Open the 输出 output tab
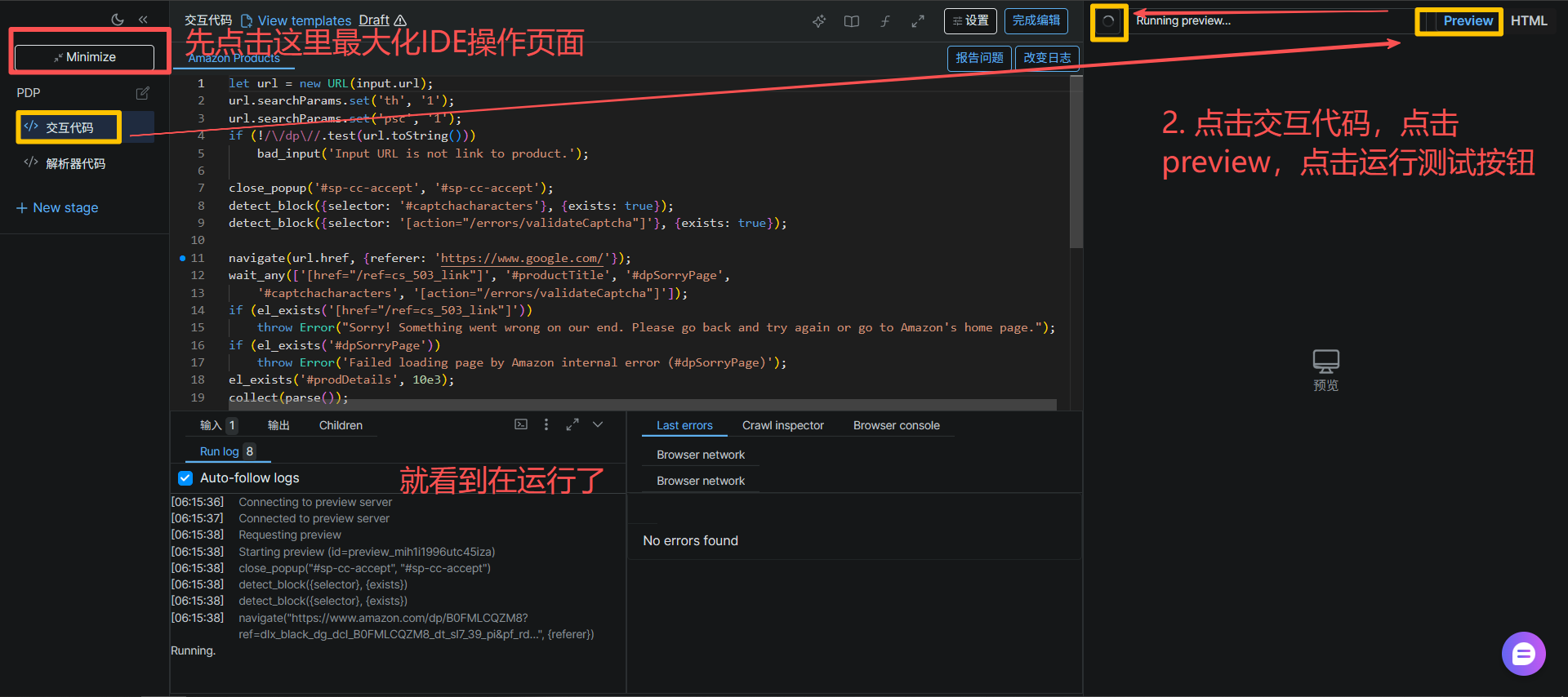The width and height of the screenshot is (1568, 697). 278,425
